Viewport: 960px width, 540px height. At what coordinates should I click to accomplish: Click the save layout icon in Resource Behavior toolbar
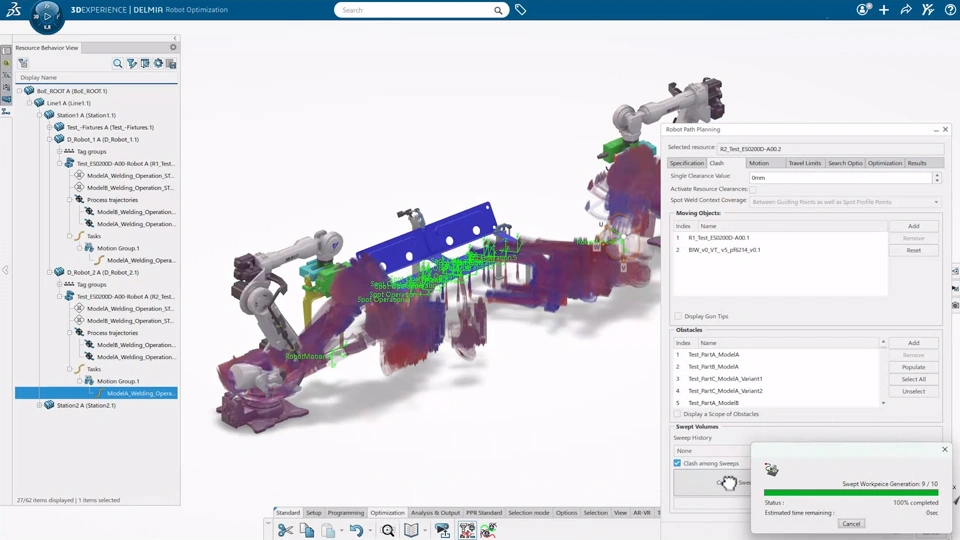171,63
